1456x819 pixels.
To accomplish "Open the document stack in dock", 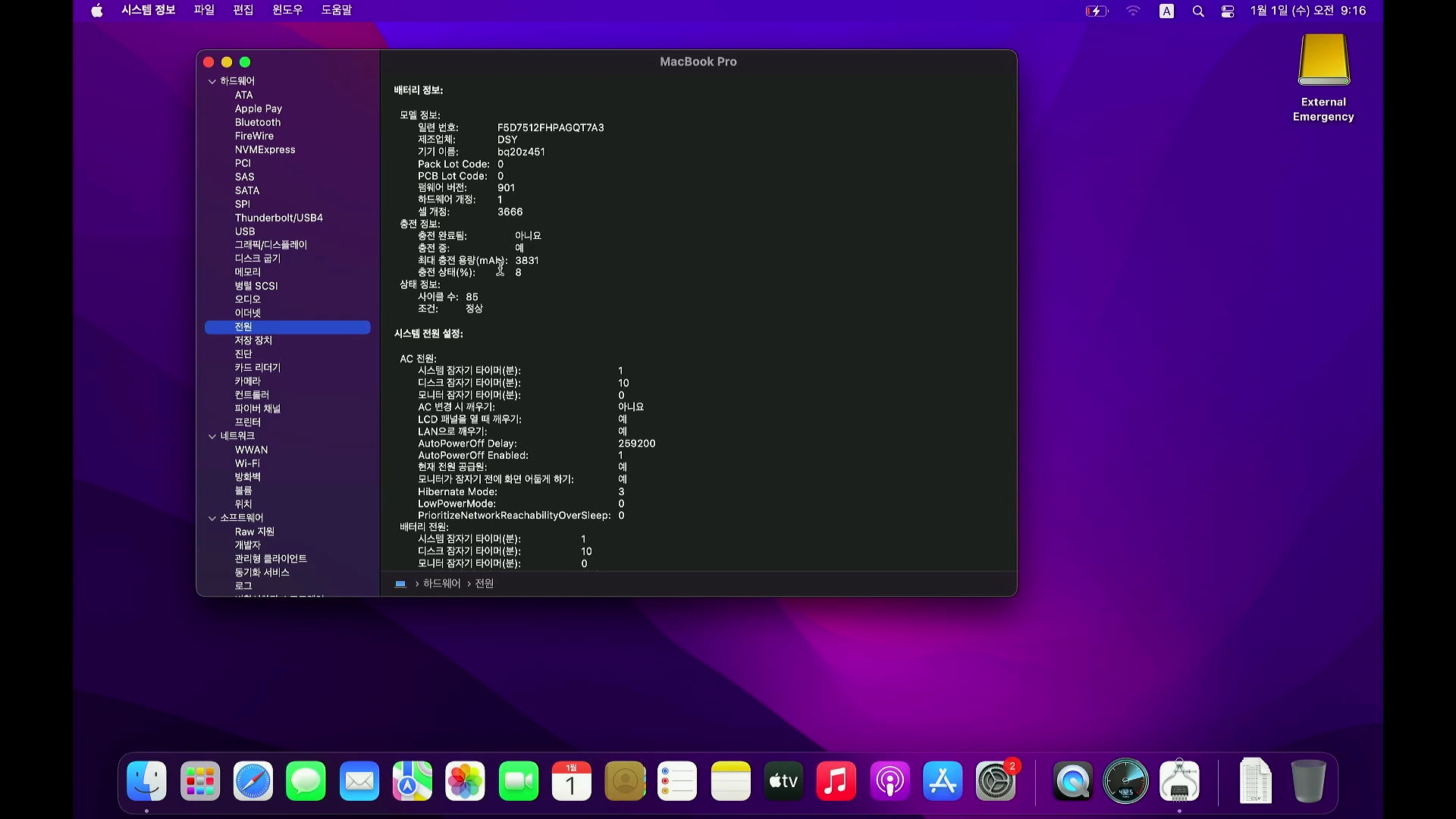I will click(1255, 781).
